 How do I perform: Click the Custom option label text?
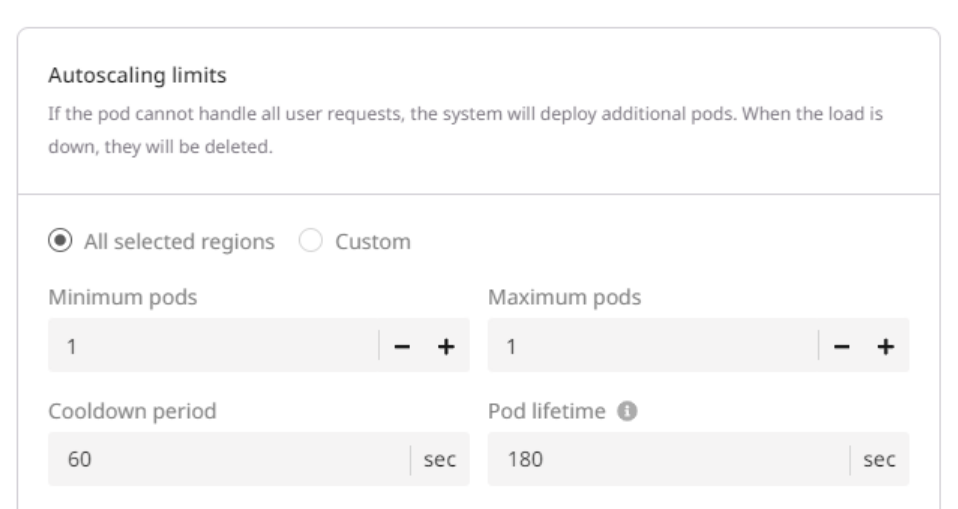tap(373, 242)
